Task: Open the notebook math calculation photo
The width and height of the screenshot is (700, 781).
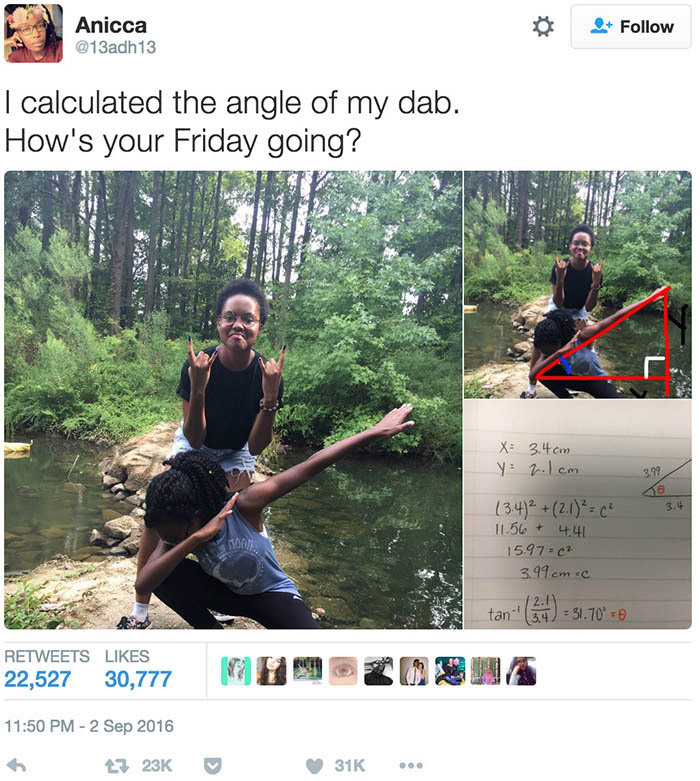Action: pyautogui.click(x=578, y=515)
